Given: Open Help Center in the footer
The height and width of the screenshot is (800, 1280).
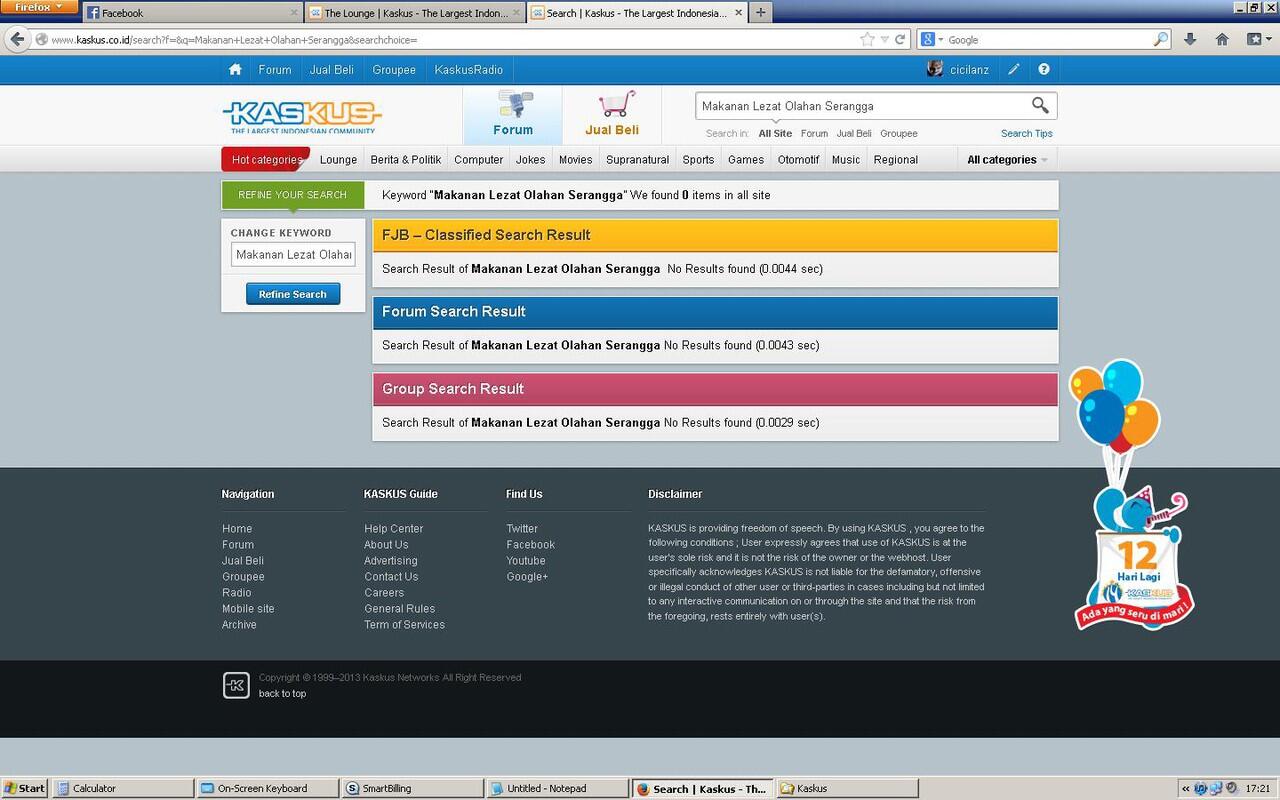Looking at the screenshot, I should (394, 529).
